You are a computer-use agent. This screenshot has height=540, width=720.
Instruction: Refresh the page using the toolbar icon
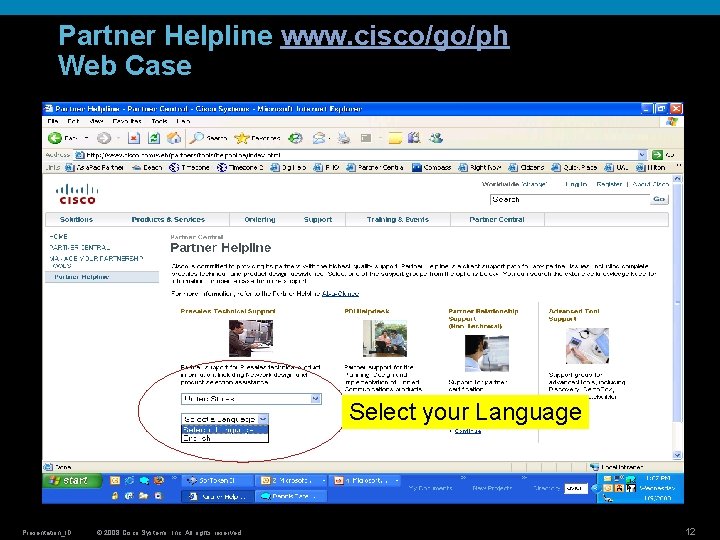click(x=154, y=138)
